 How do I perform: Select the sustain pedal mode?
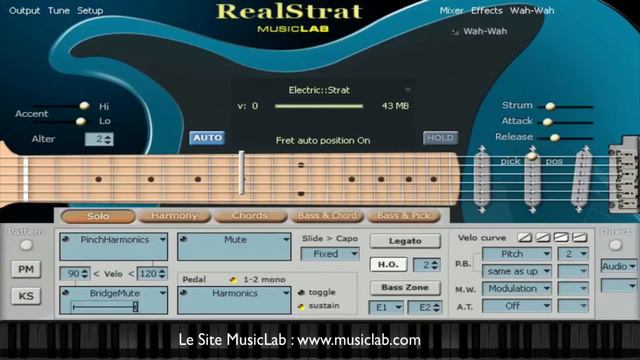click(x=301, y=306)
